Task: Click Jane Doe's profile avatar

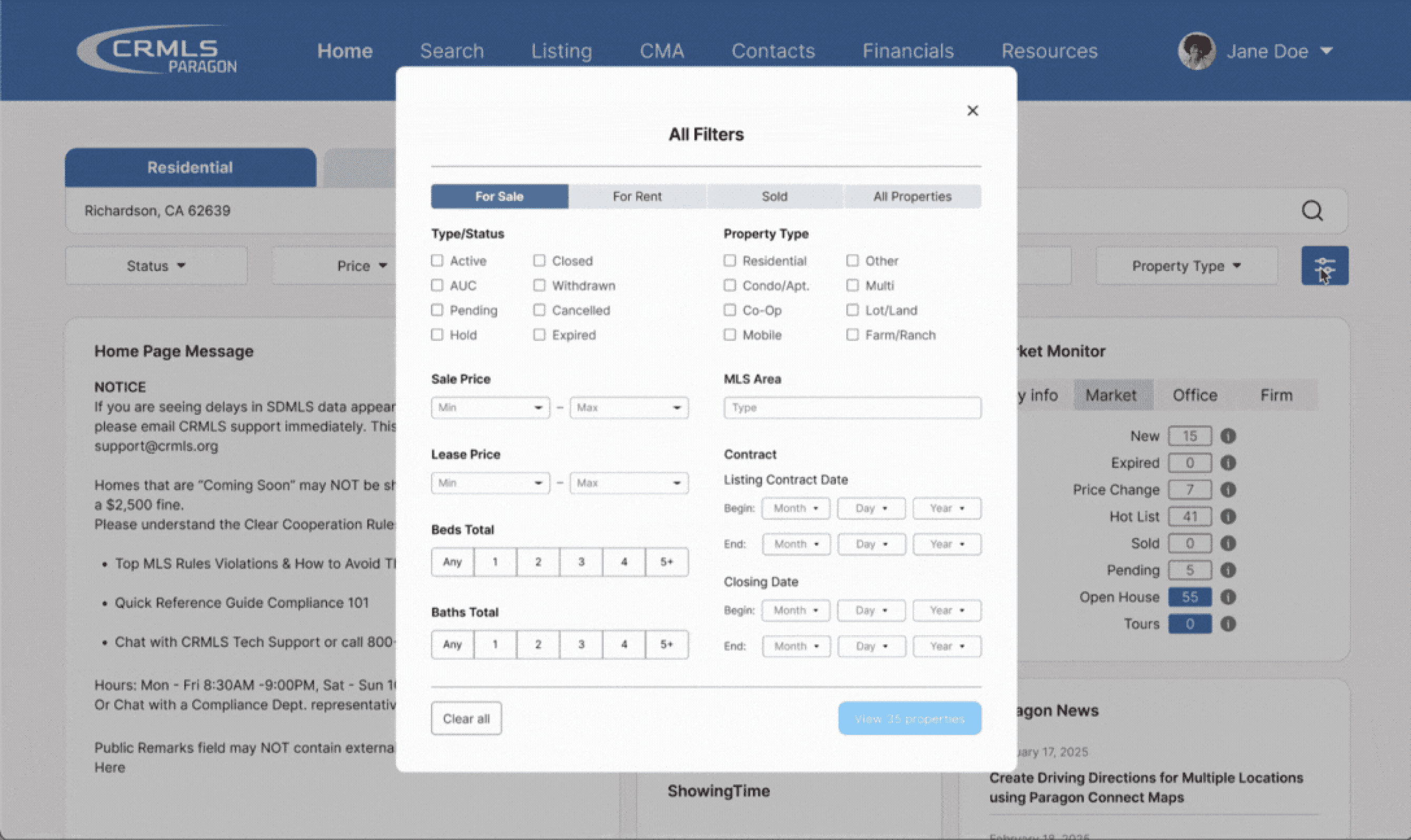Action: [1196, 51]
